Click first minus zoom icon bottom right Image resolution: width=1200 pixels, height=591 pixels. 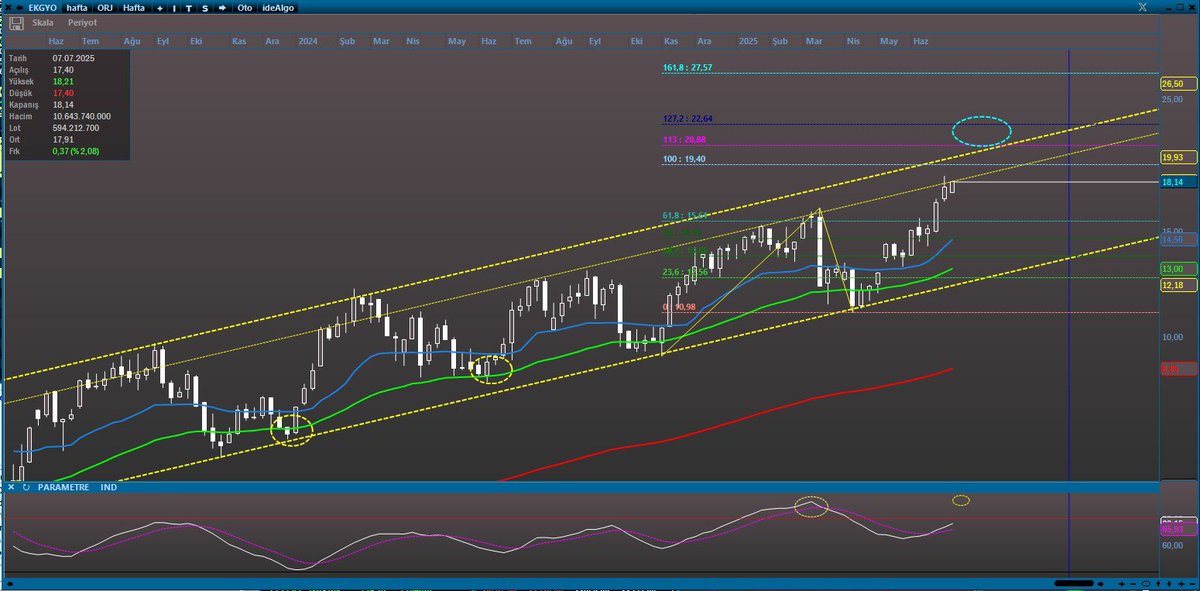1133,584
